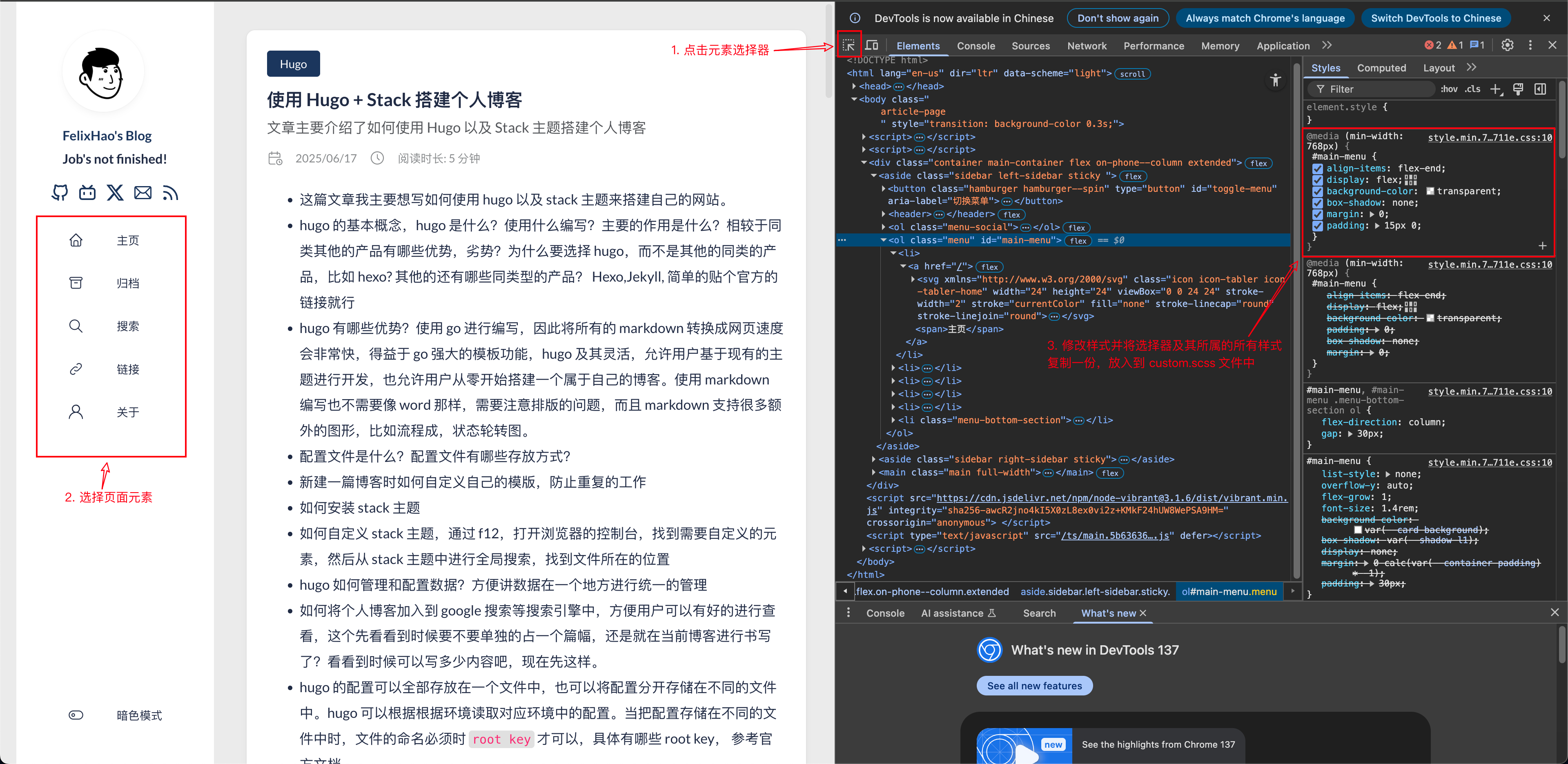Expand the aside right-sidebar node
The height and width of the screenshot is (764, 1568).
pyautogui.click(x=873, y=459)
